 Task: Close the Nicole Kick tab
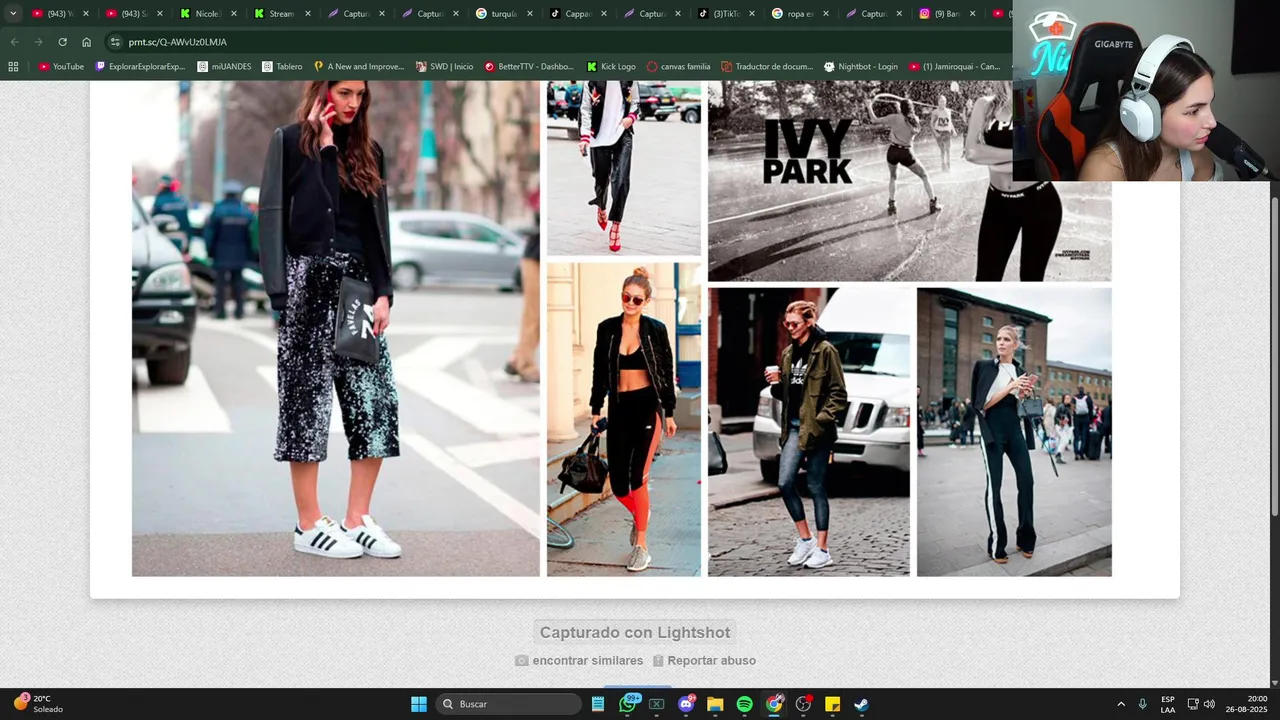(234, 14)
